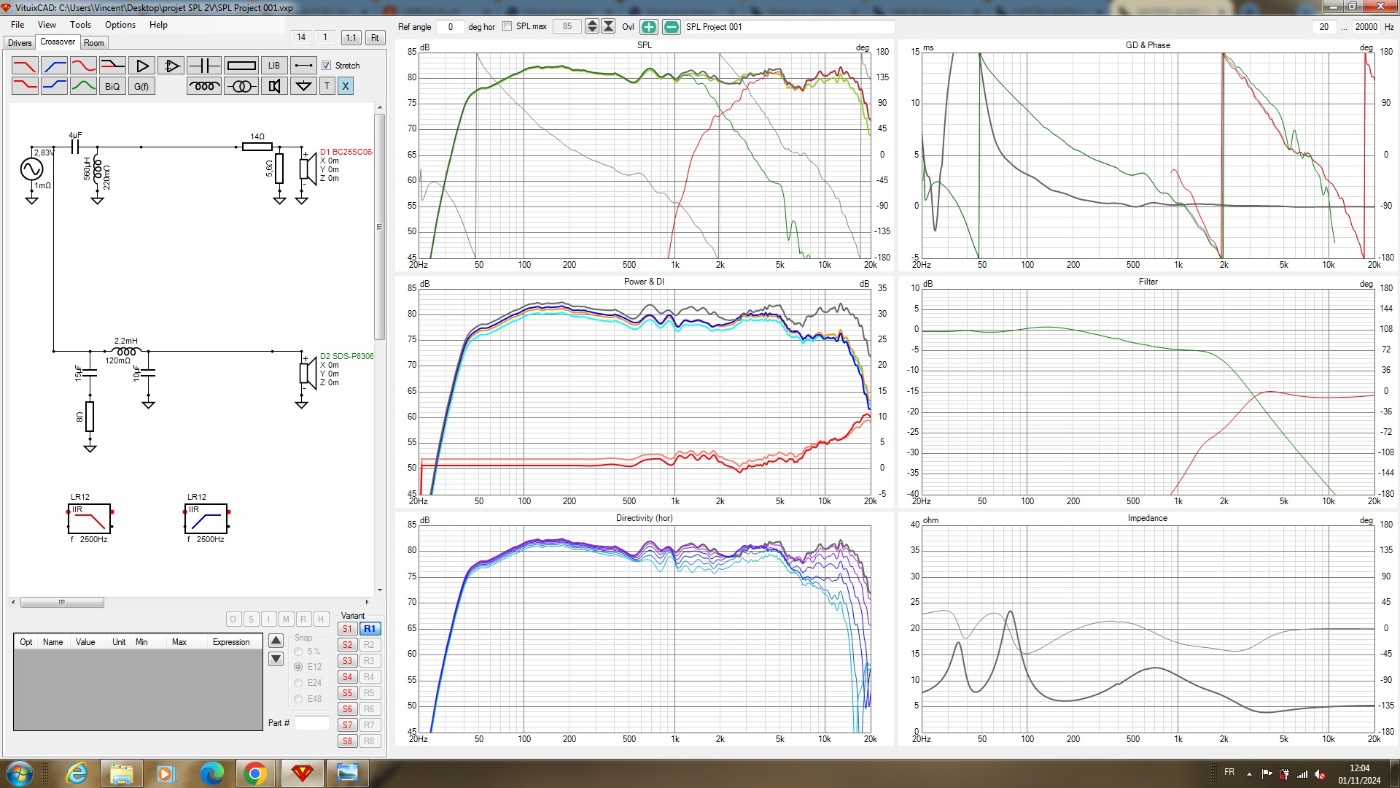Add a buffer amplifier triangle block

click(142, 66)
